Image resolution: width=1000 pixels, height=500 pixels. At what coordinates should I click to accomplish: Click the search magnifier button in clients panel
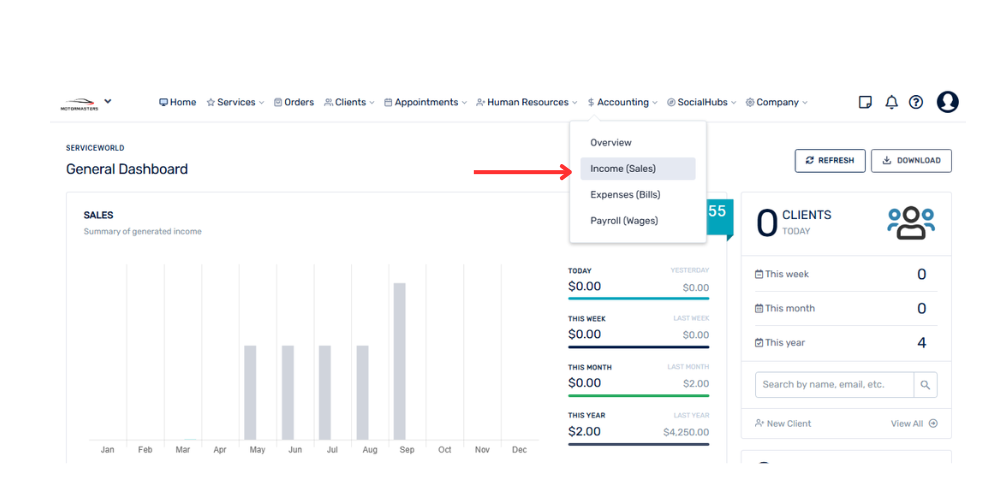pyautogui.click(x=926, y=385)
